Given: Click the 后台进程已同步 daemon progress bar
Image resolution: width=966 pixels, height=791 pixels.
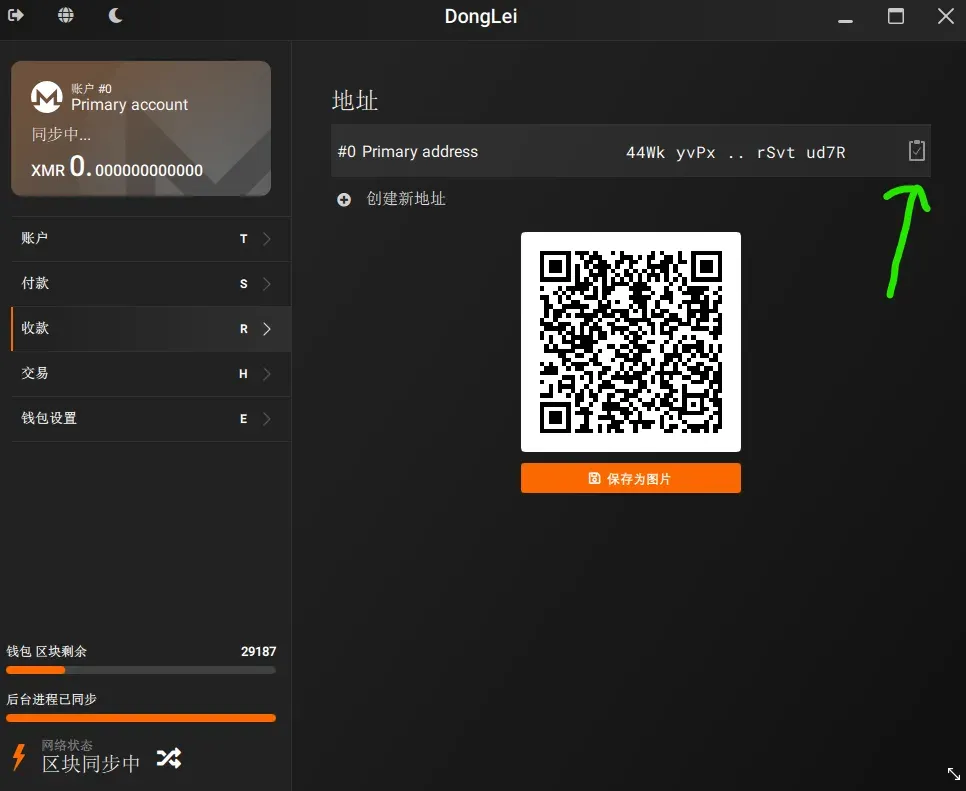Looking at the screenshot, I should pos(141,718).
